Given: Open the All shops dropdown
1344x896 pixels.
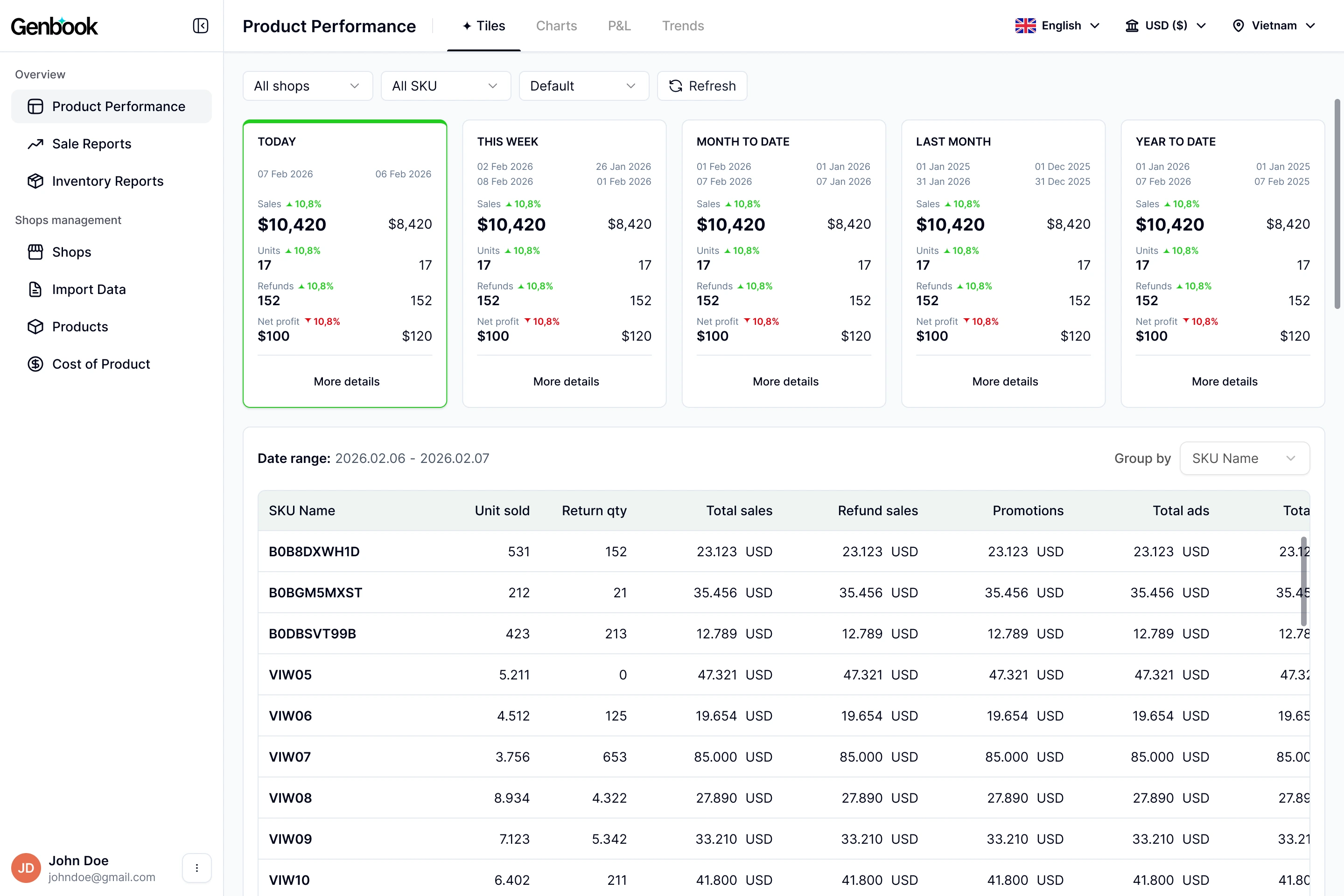Looking at the screenshot, I should 308,86.
